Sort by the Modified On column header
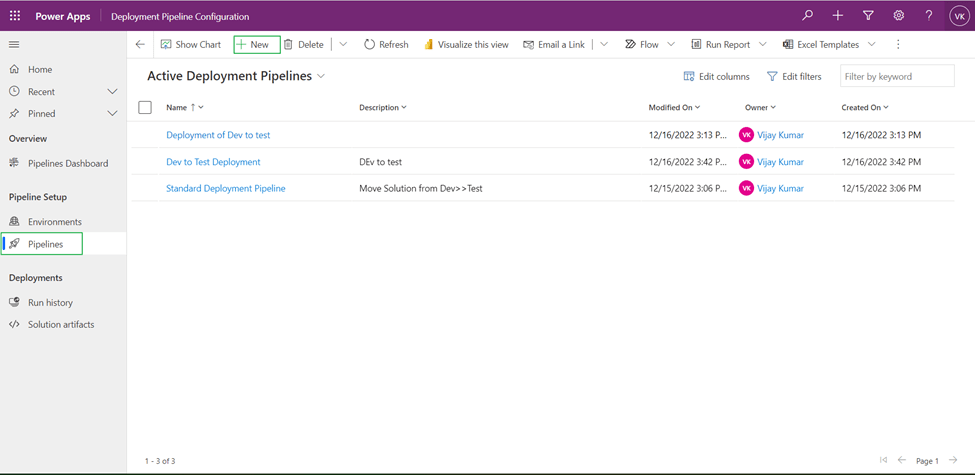 pos(673,107)
